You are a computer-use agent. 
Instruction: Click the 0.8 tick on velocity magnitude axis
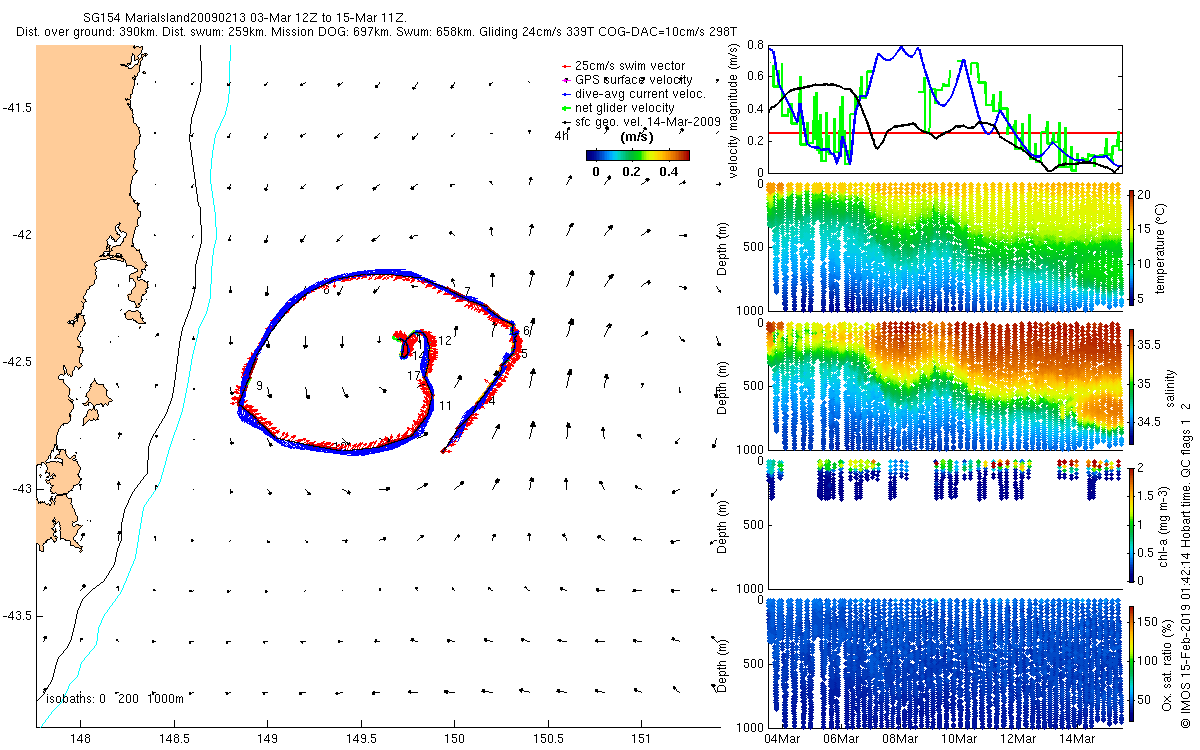[755, 47]
